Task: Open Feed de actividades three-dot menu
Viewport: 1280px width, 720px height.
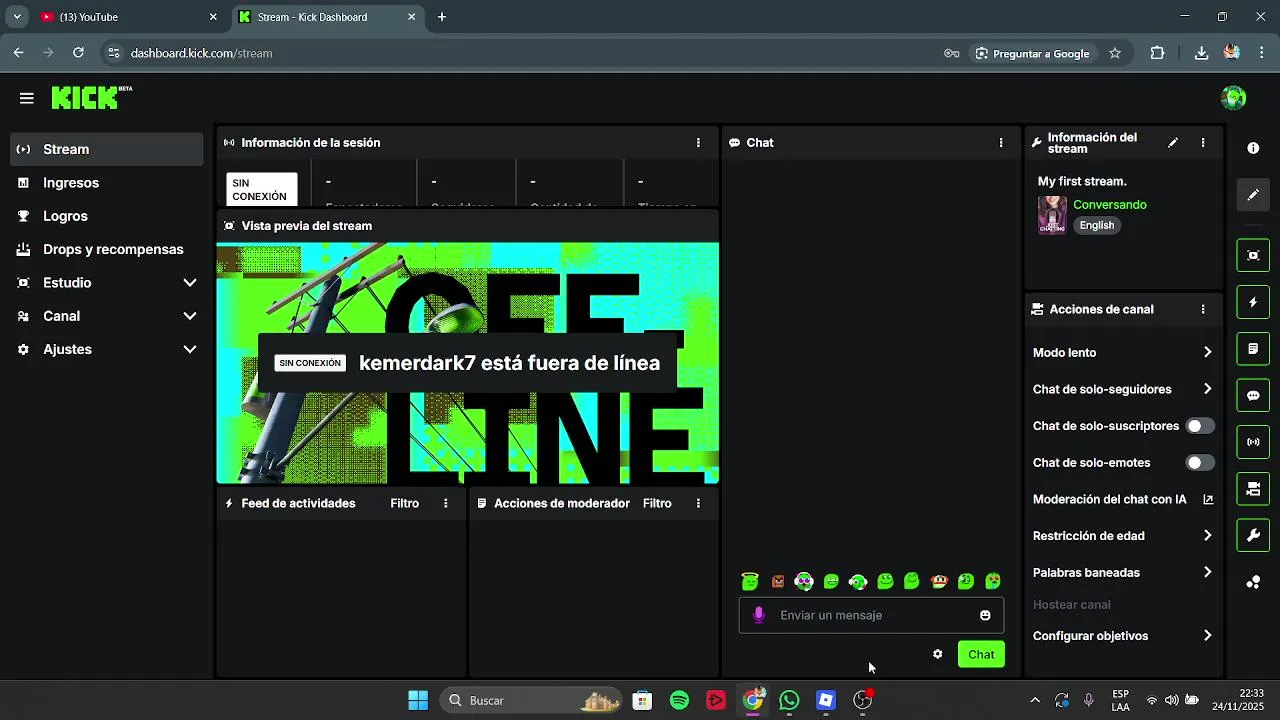Action: click(x=446, y=504)
